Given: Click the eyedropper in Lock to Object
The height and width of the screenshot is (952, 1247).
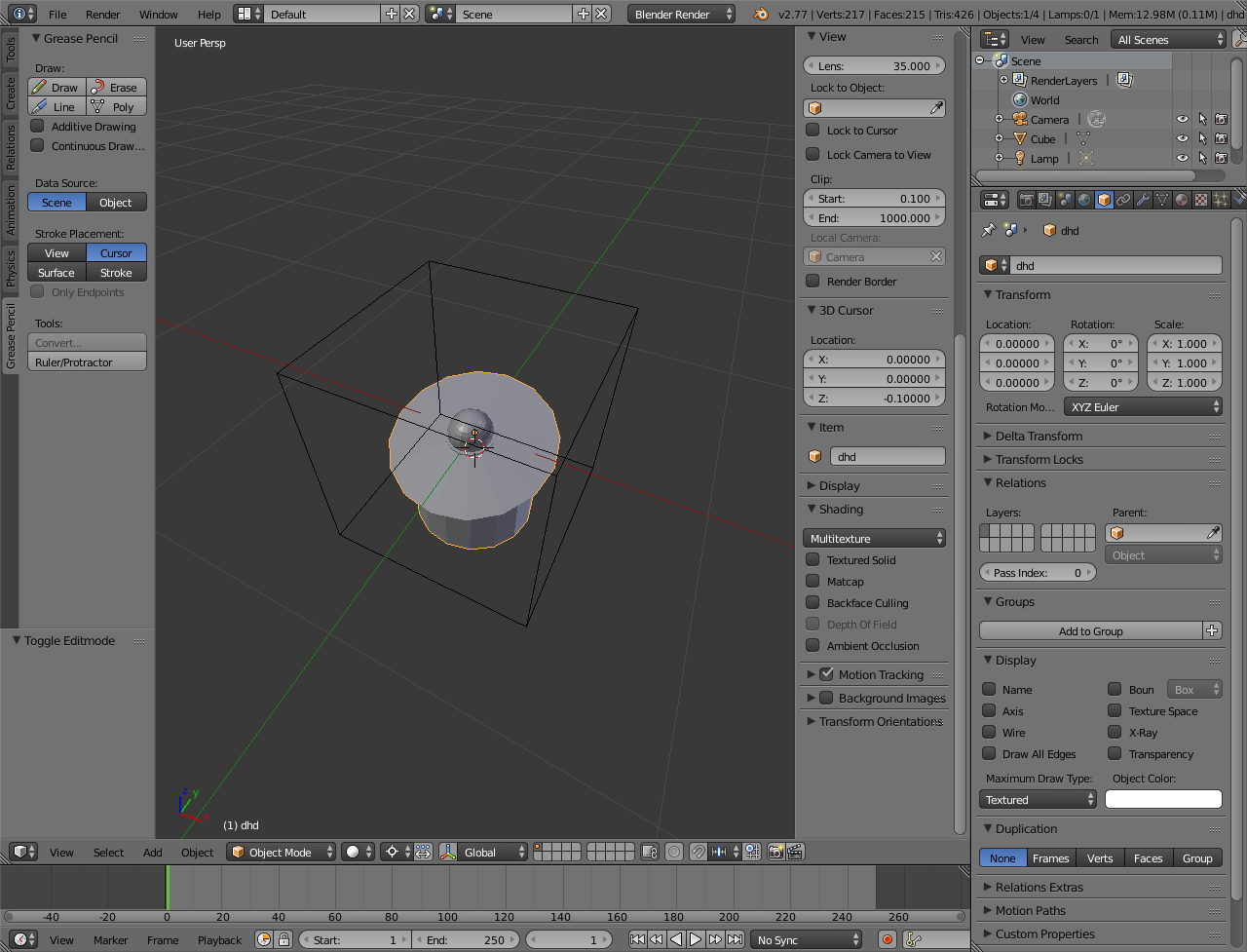Looking at the screenshot, I should (x=936, y=108).
